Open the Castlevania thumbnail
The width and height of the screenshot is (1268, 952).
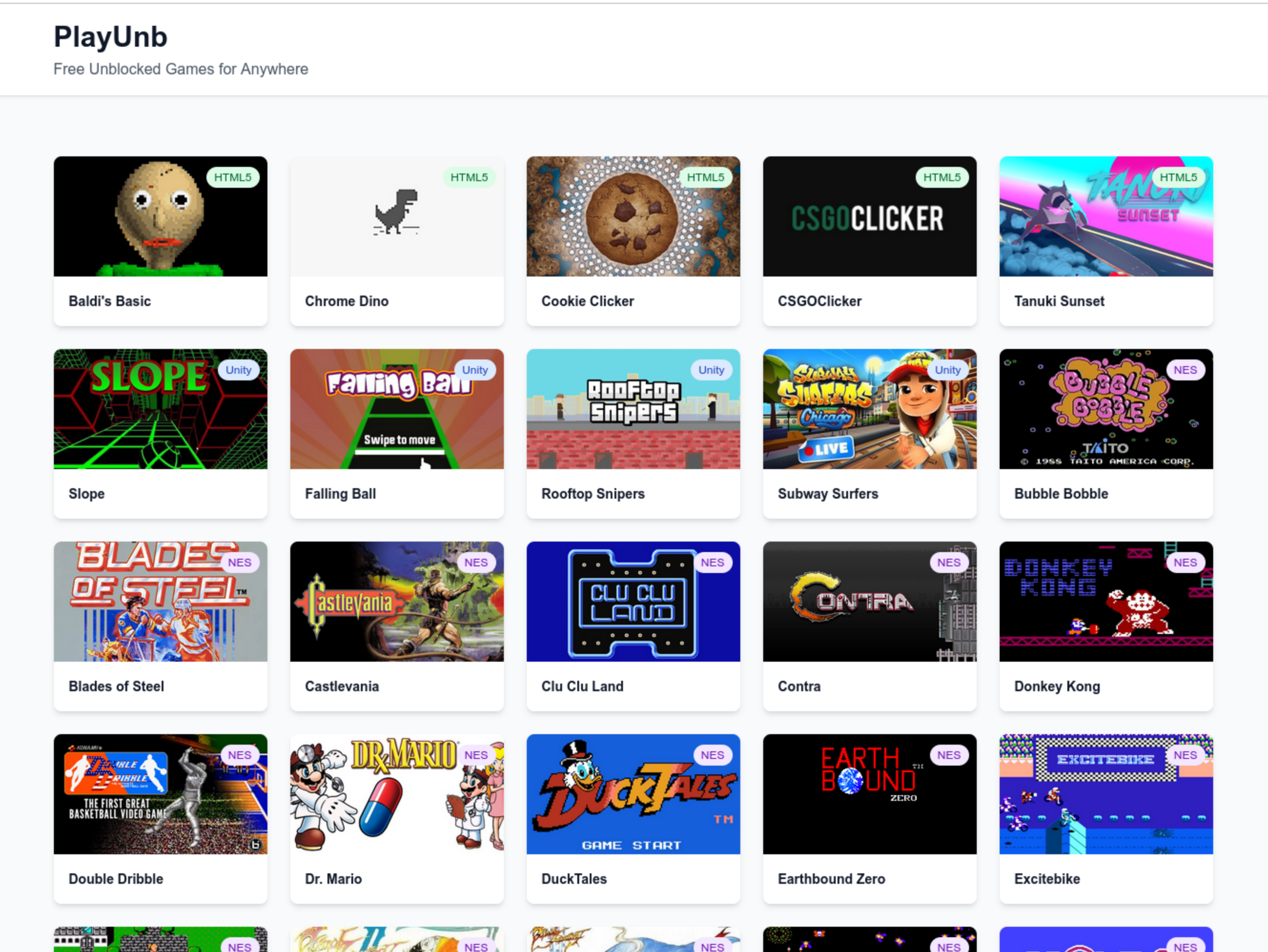click(x=397, y=601)
